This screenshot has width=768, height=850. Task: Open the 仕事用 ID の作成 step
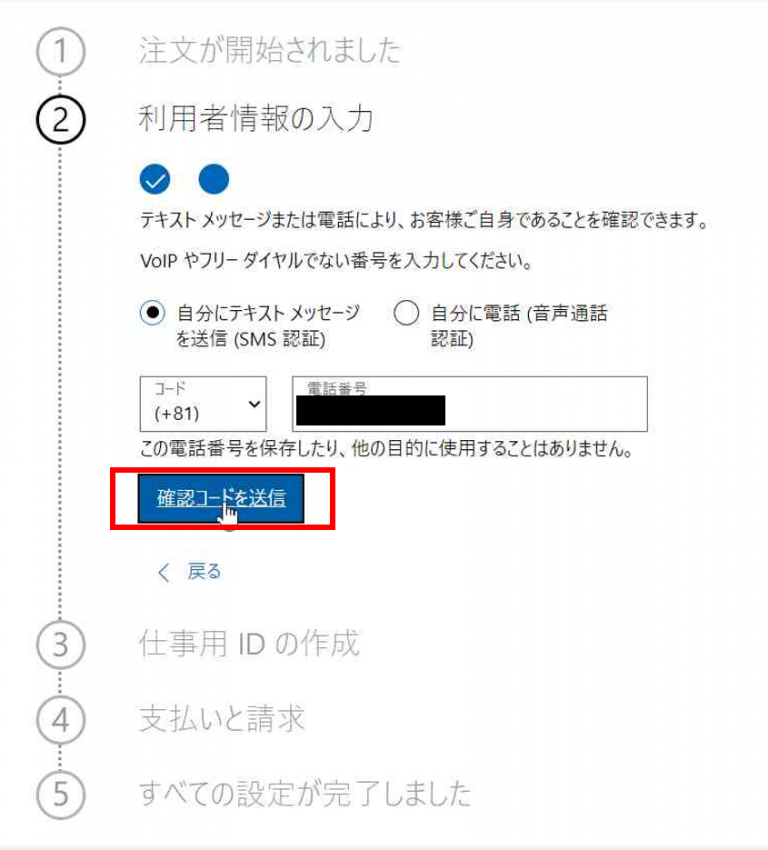point(249,644)
